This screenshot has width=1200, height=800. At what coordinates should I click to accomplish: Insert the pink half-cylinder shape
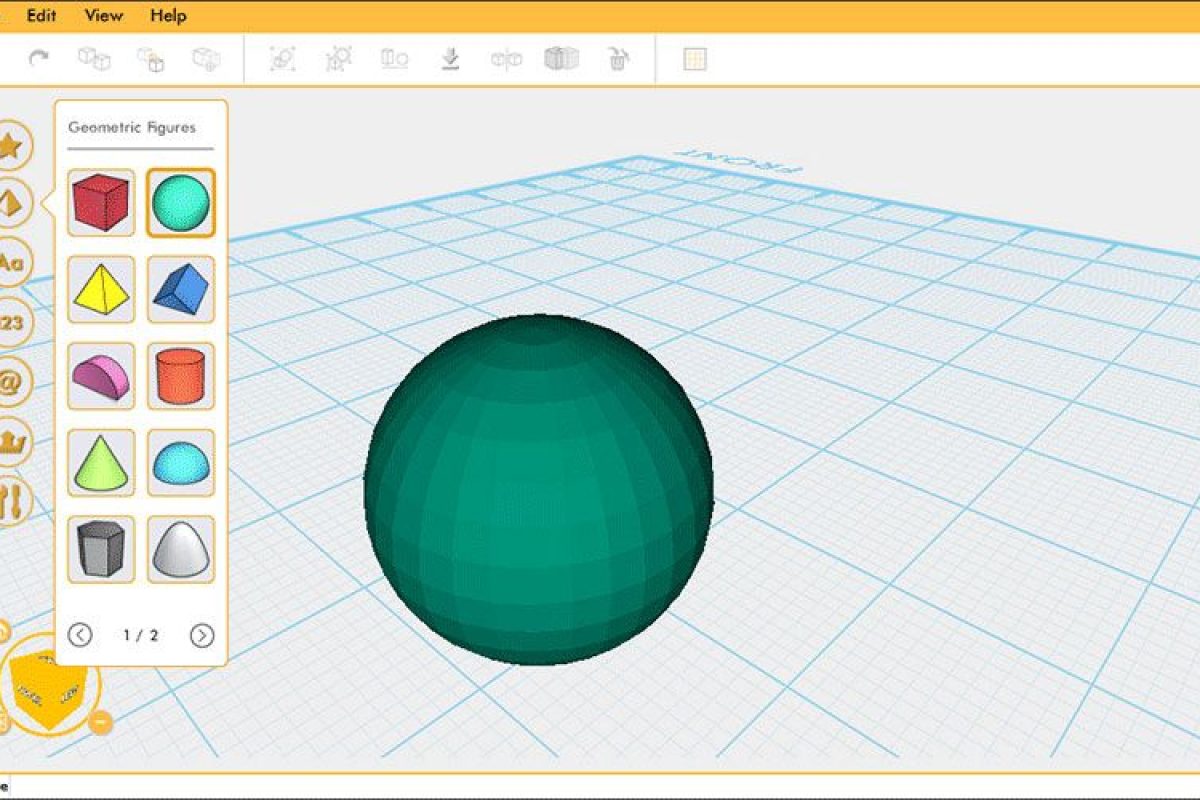101,376
